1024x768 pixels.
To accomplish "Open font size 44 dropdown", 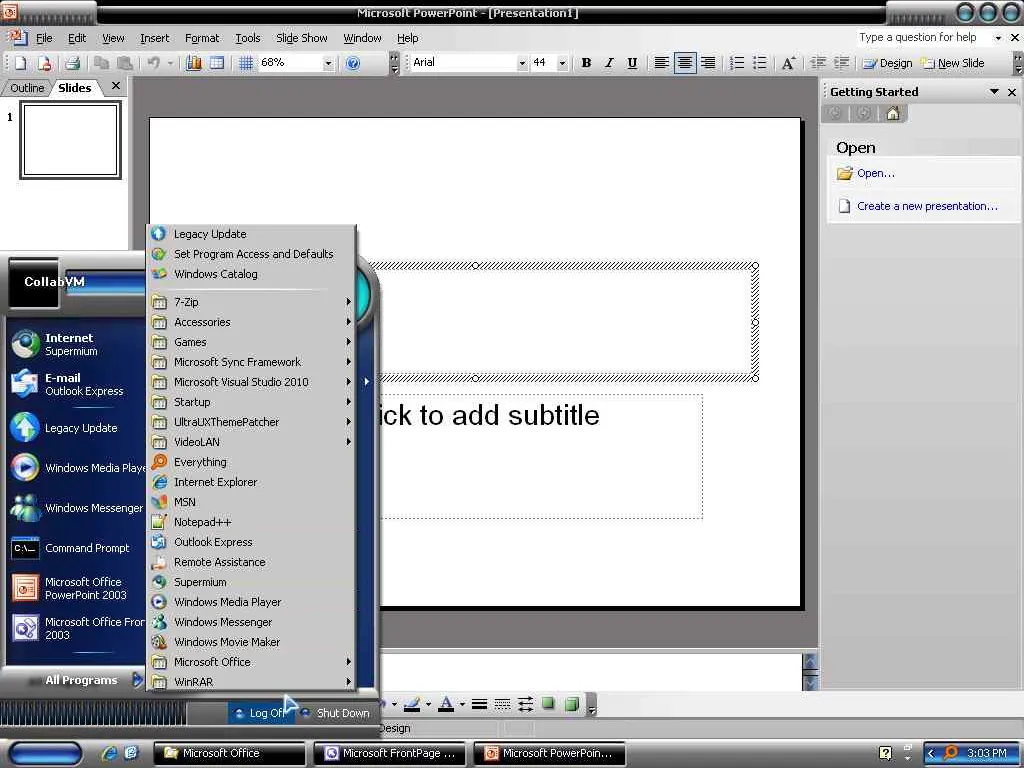I will coord(562,63).
